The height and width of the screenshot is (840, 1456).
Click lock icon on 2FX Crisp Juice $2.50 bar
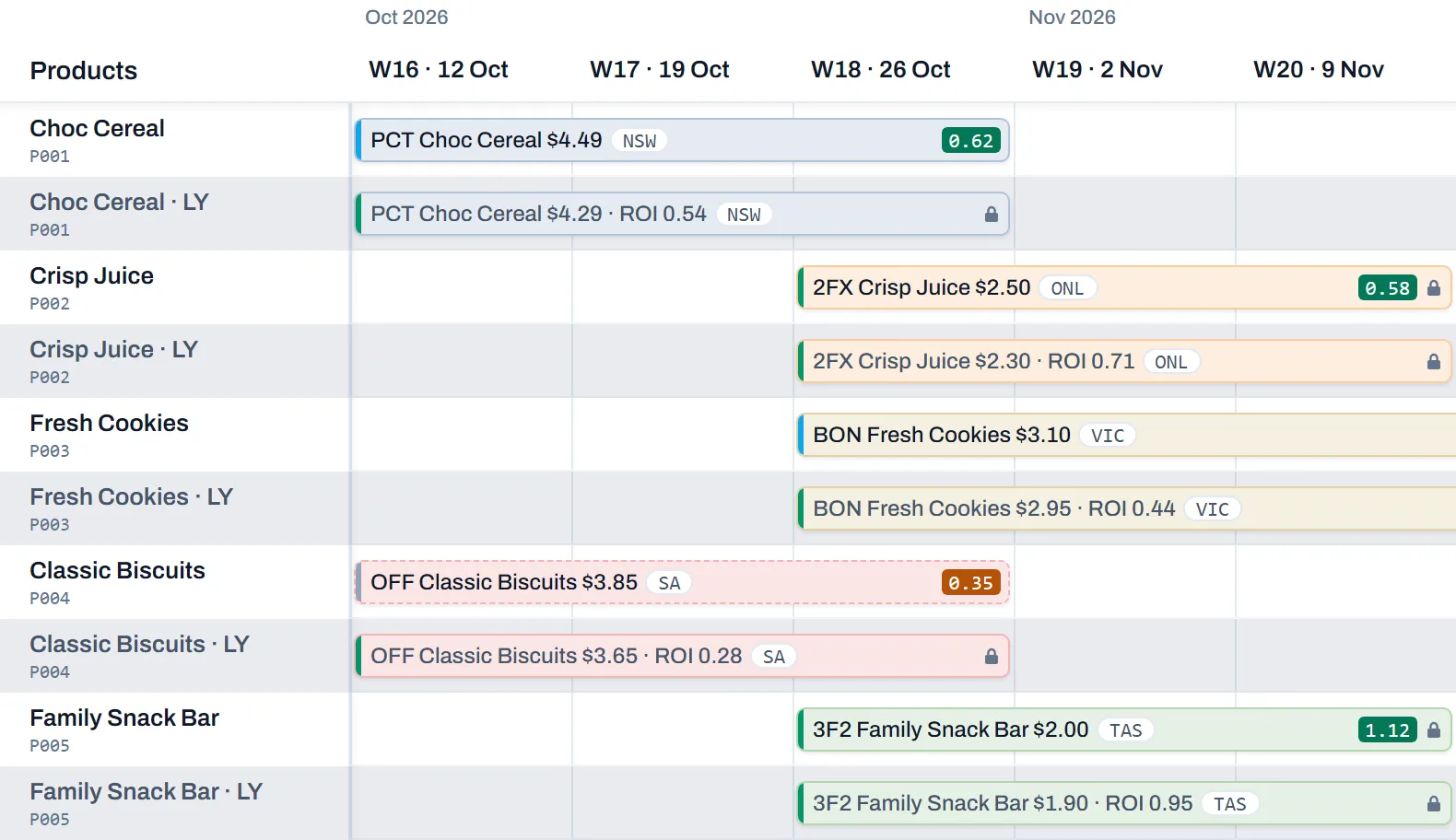click(1434, 287)
